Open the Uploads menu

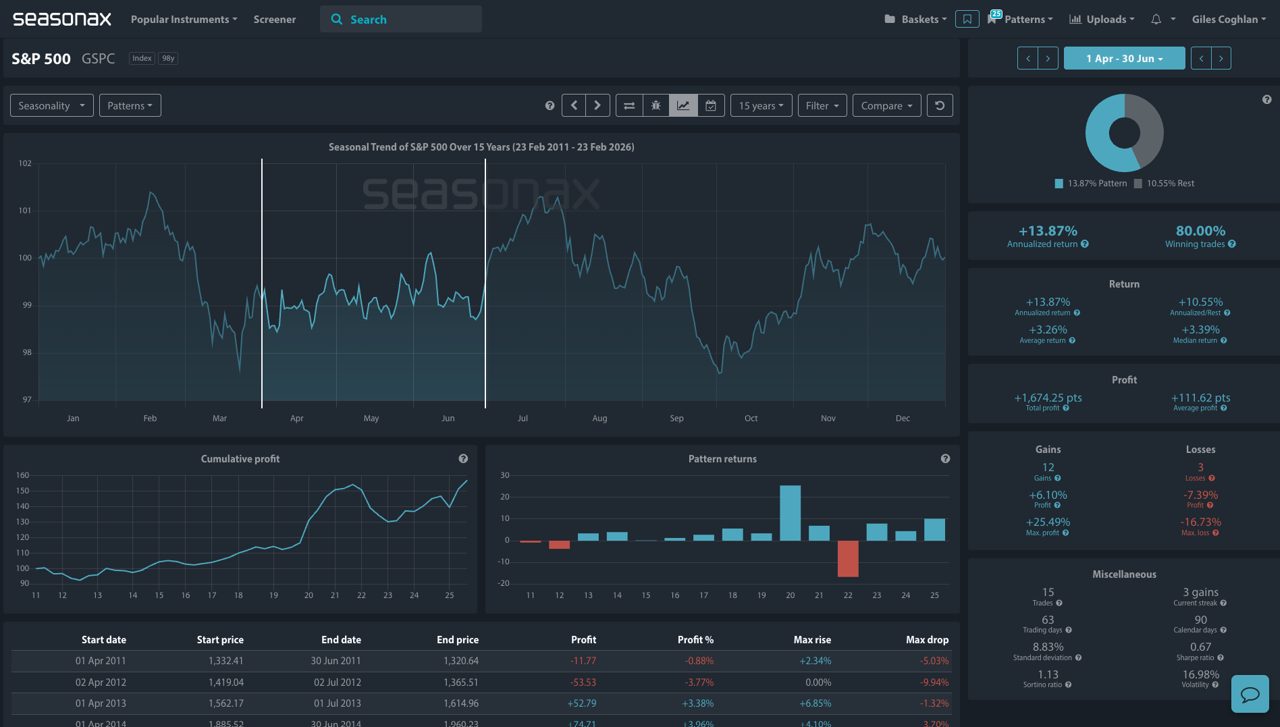1101,19
